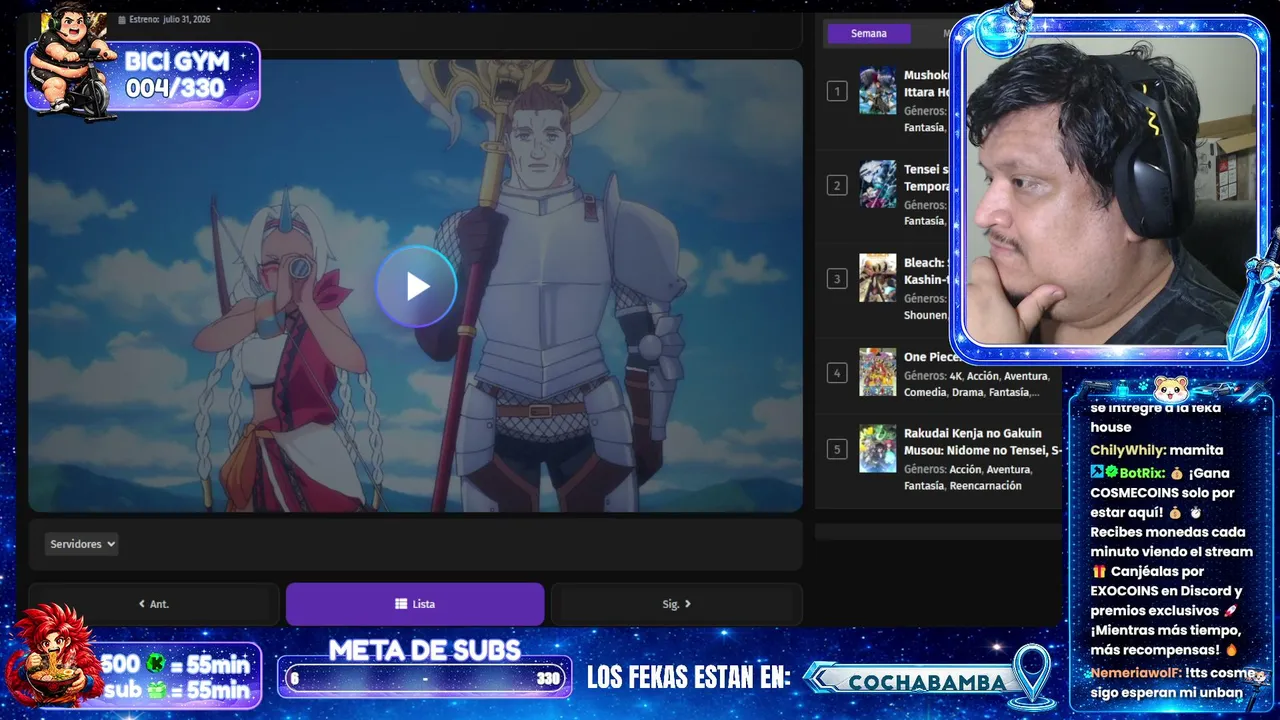
Task: Click the 4K genre tag under One Piece
Action: 955,376
